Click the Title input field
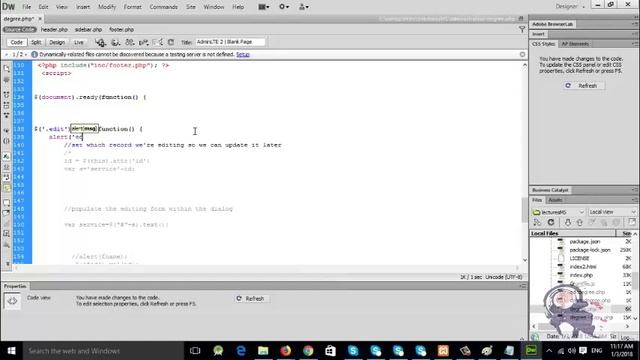 (x=230, y=42)
